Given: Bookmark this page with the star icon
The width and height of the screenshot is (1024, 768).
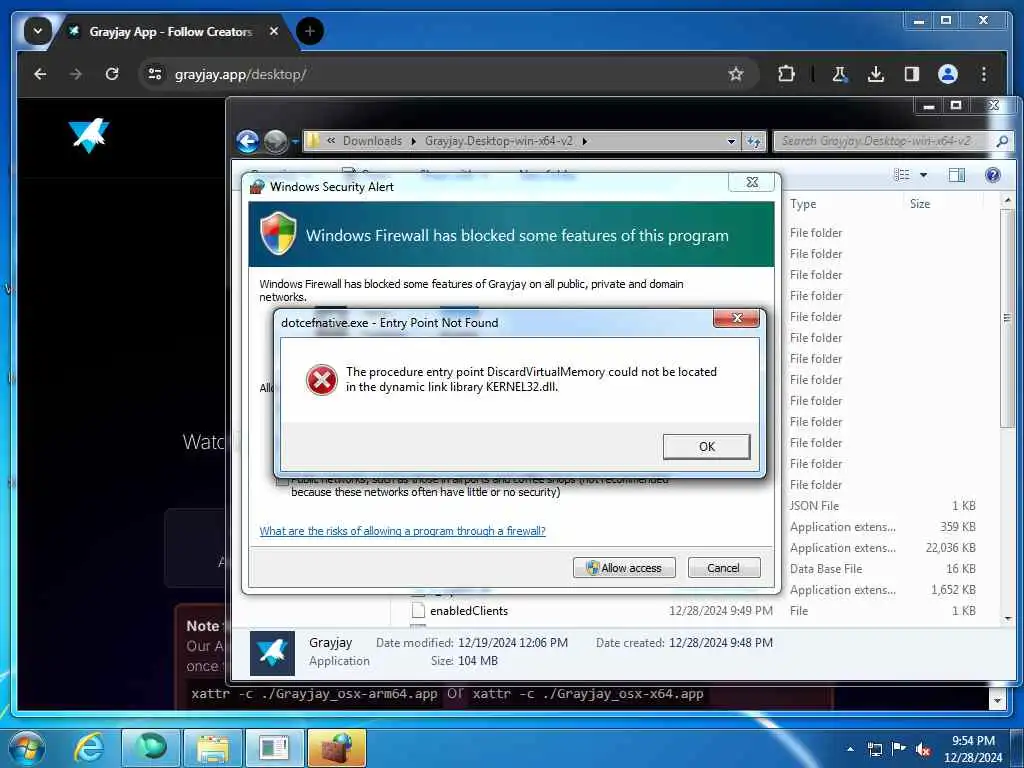Looking at the screenshot, I should click(736, 74).
